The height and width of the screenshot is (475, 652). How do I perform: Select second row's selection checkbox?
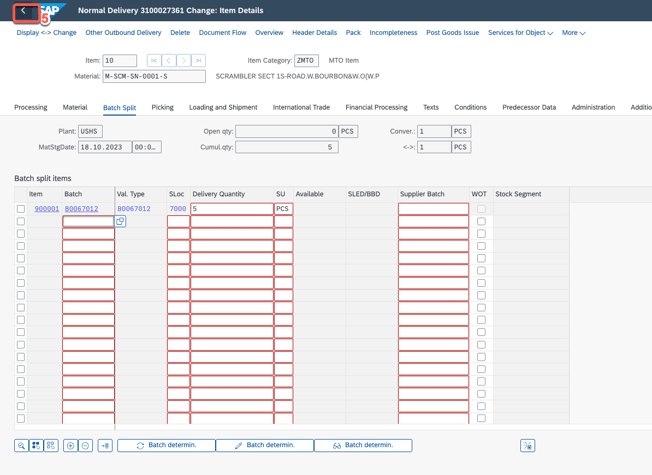point(21,221)
